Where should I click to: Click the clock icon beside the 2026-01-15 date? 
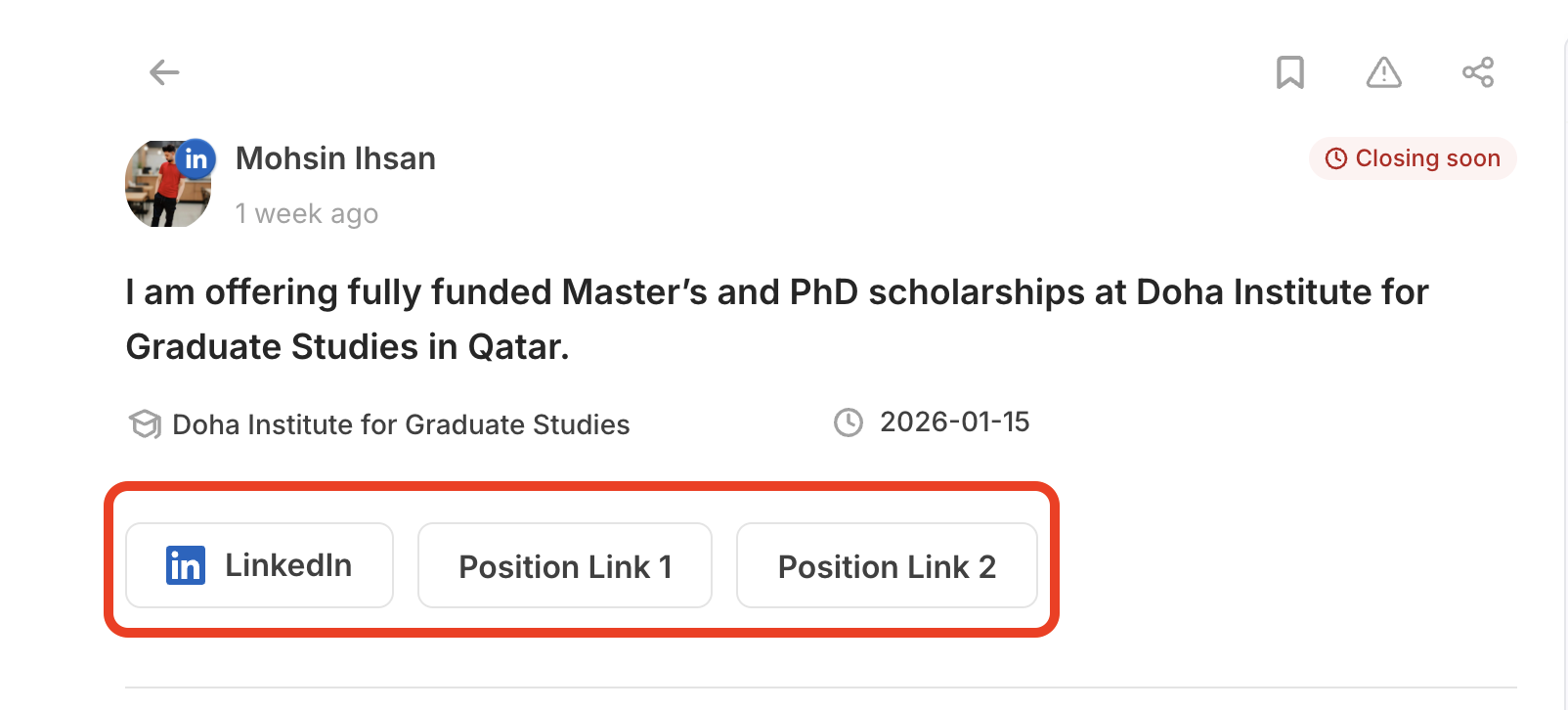click(849, 422)
